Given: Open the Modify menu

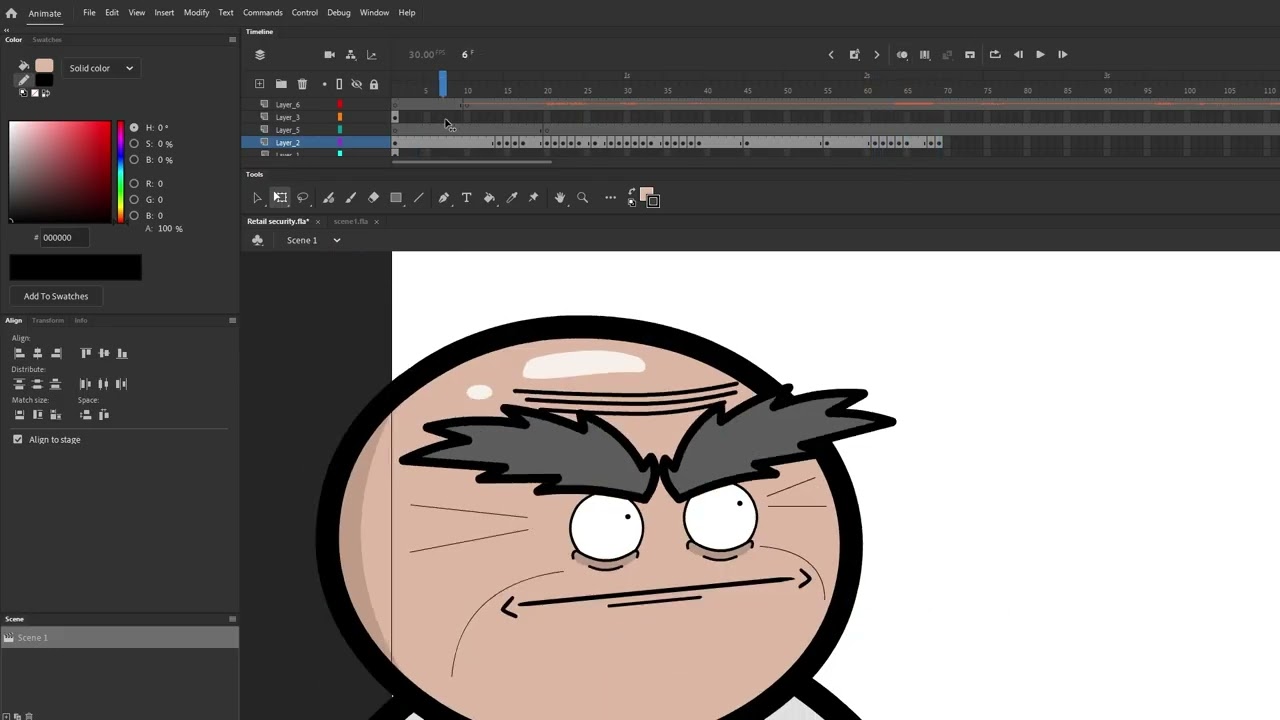Looking at the screenshot, I should (196, 13).
